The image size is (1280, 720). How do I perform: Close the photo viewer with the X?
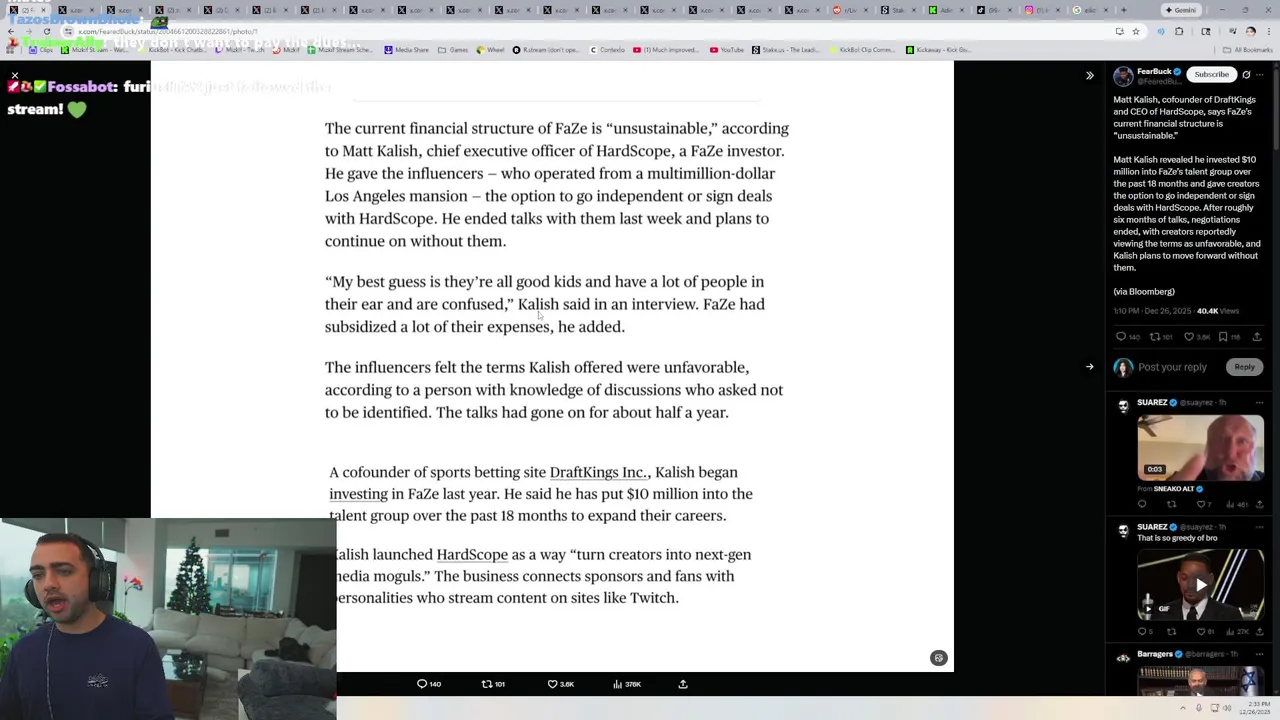click(x=15, y=76)
